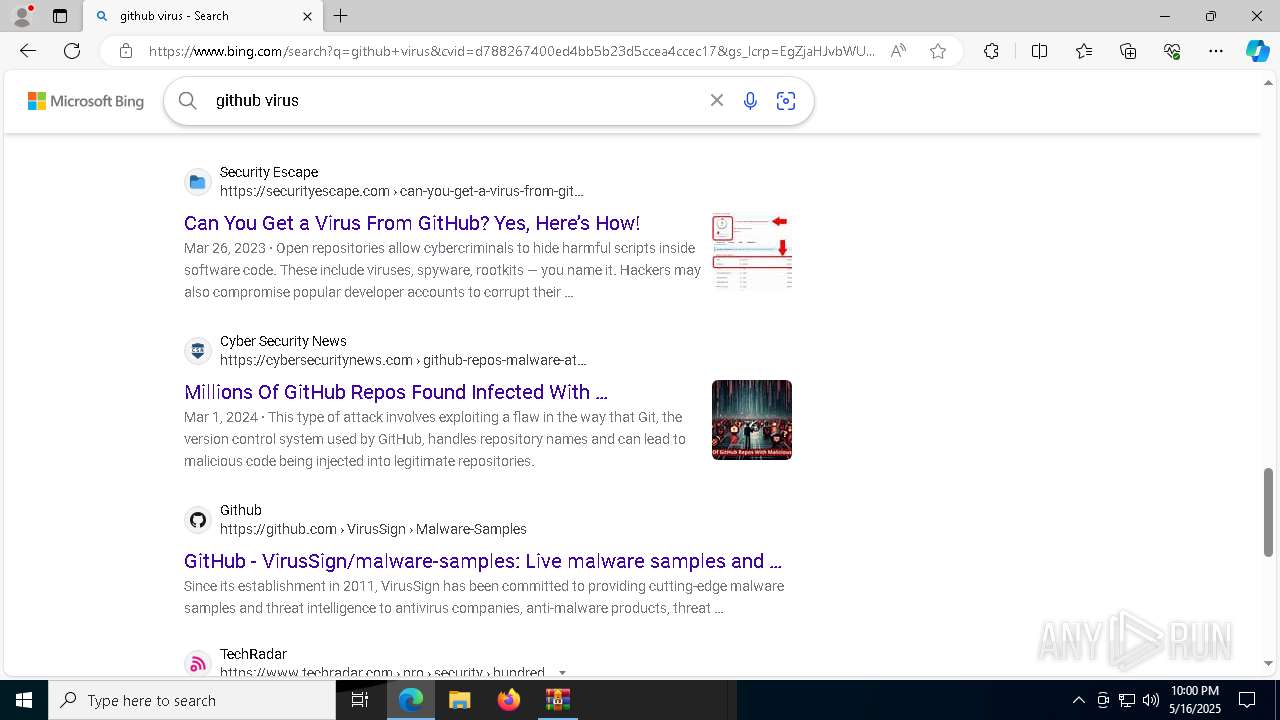This screenshot has height=720, width=1280.
Task: Open the clock showing 10:00 PM
Action: pyautogui.click(x=1195, y=700)
